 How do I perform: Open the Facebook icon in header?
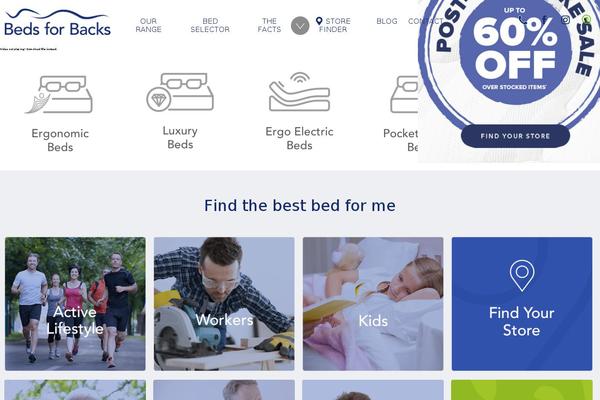click(x=544, y=20)
